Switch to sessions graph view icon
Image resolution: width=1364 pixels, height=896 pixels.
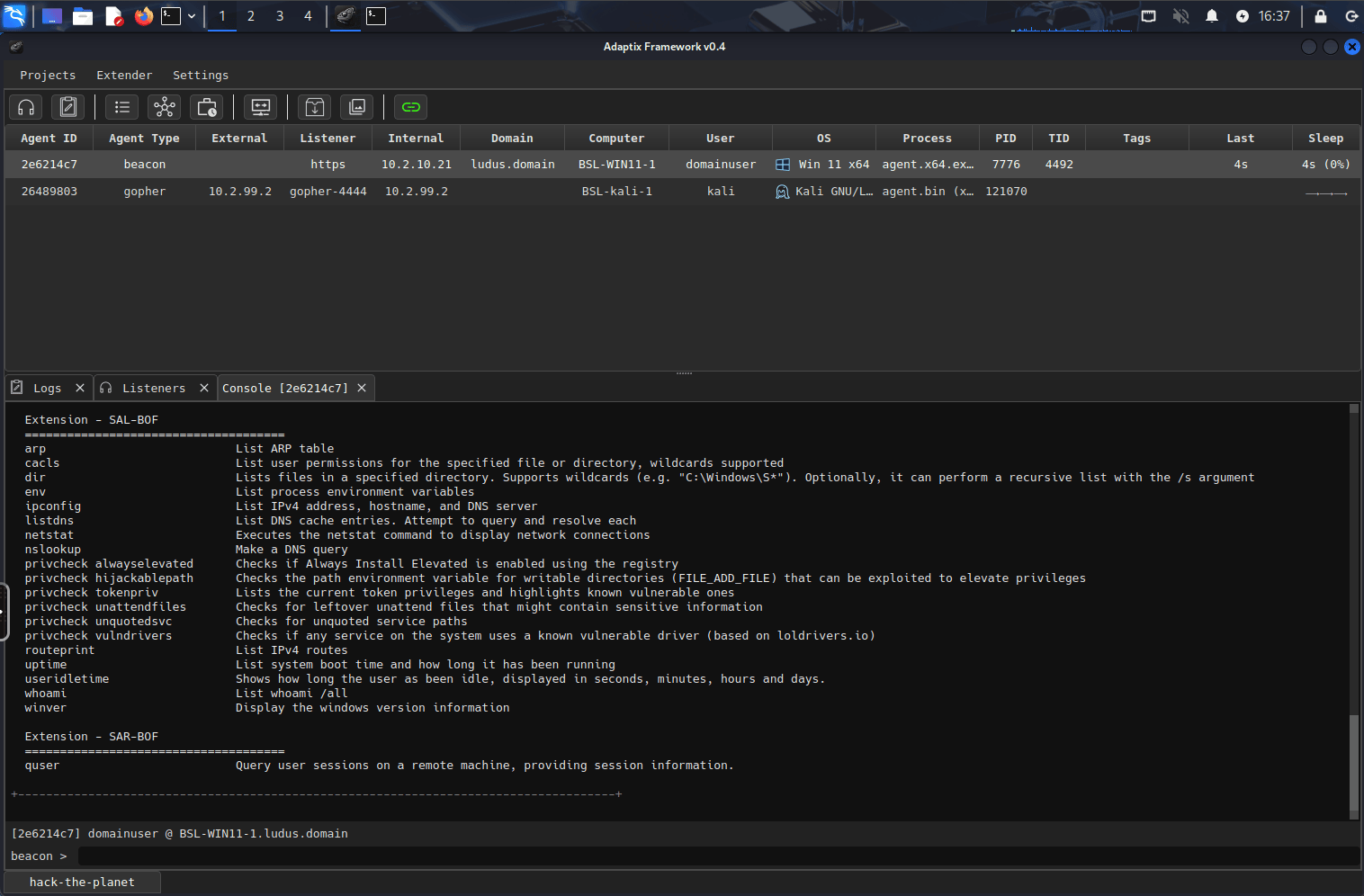[165, 107]
